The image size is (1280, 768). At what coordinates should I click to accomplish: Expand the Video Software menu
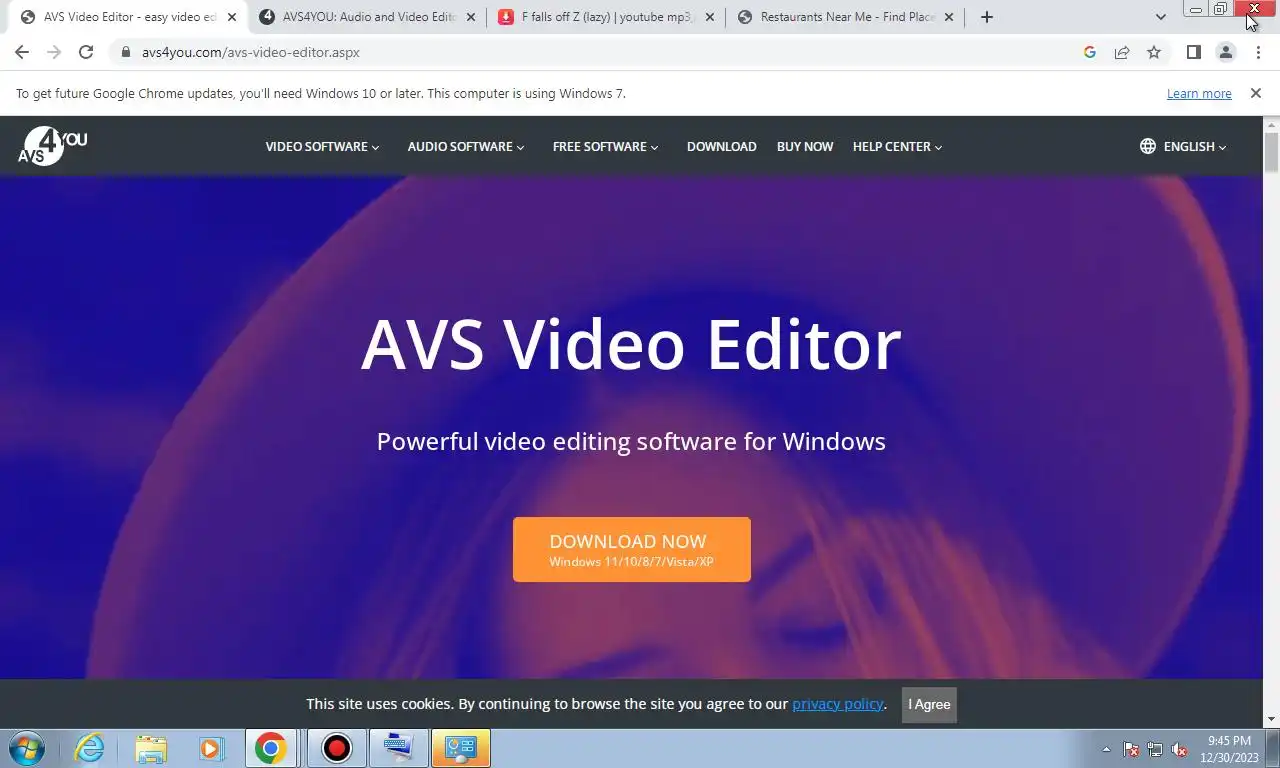pyautogui.click(x=322, y=146)
